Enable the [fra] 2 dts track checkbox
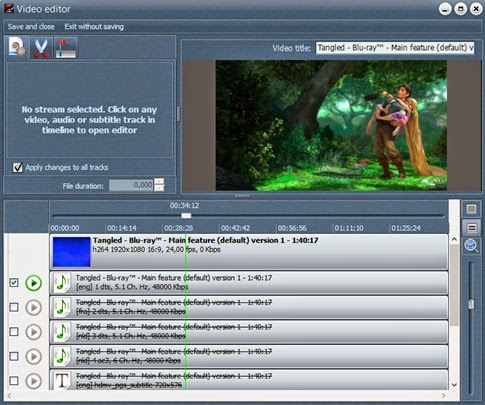 click(14, 307)
